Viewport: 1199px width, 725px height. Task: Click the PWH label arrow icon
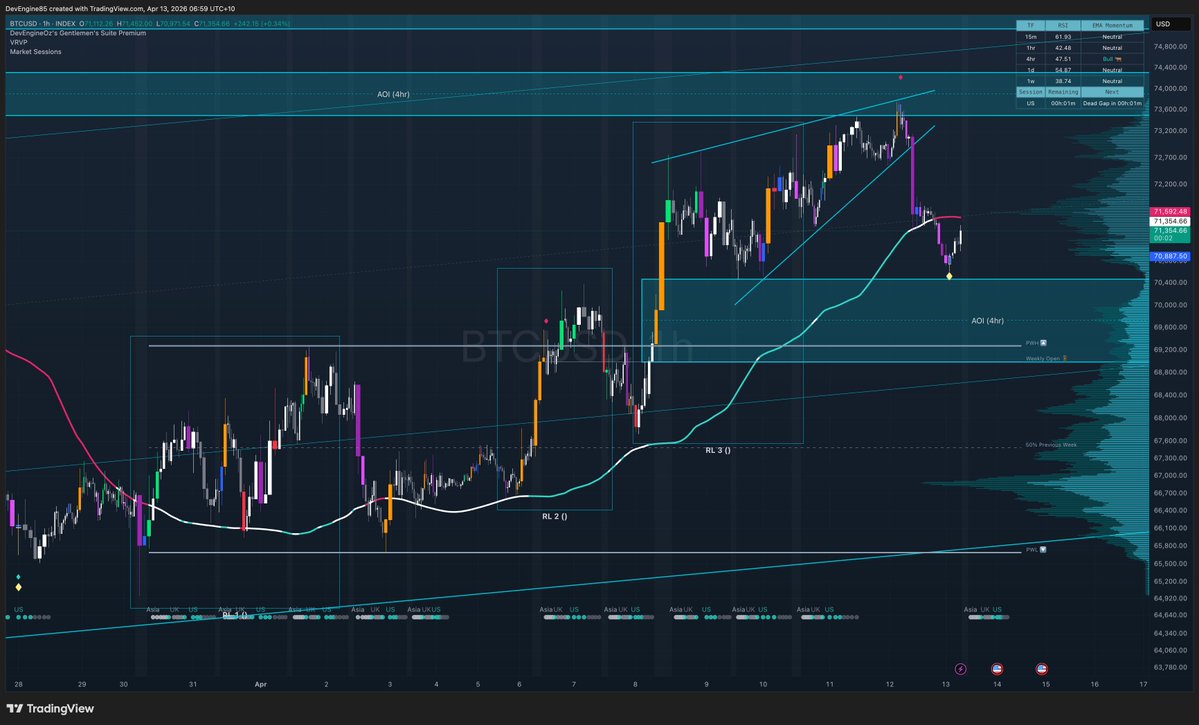click(x=1043, y=343)
